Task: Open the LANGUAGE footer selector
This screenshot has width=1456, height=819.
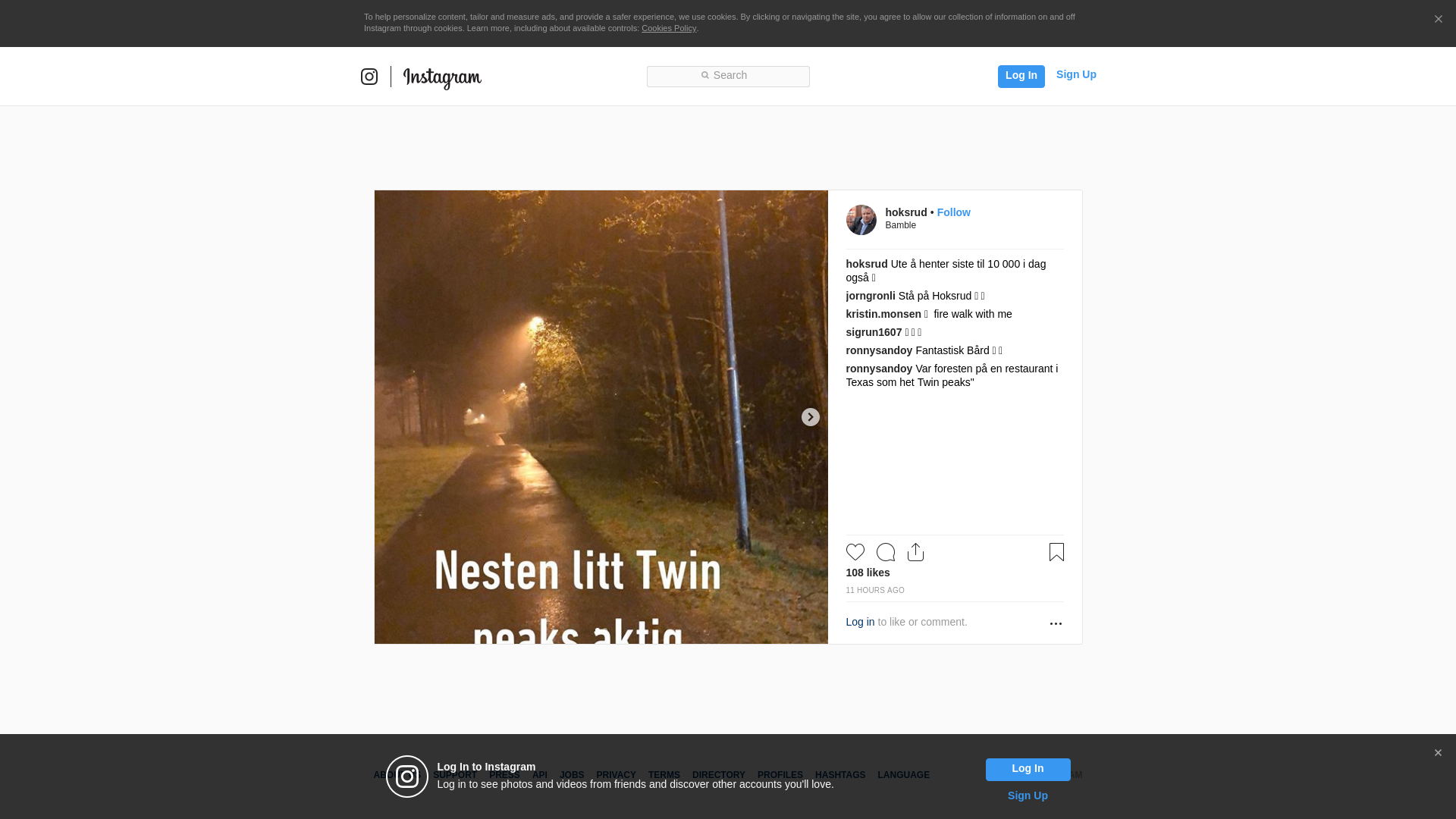Action: pyautogui.click(x=903, y=775)
